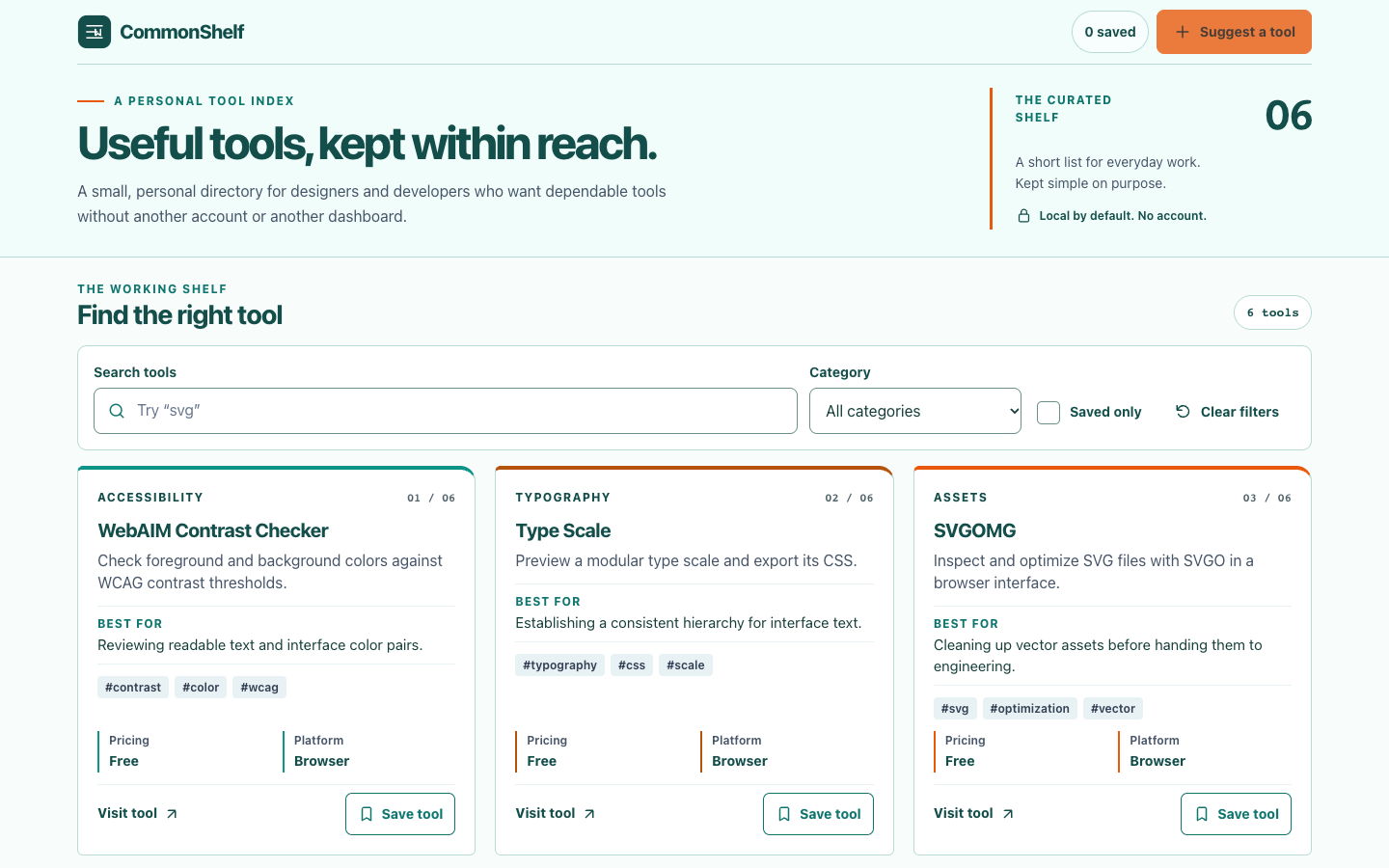This screenshot has width=1389, height=868.
Task: Click the #color tag
Action: click(x=201, y=687)
